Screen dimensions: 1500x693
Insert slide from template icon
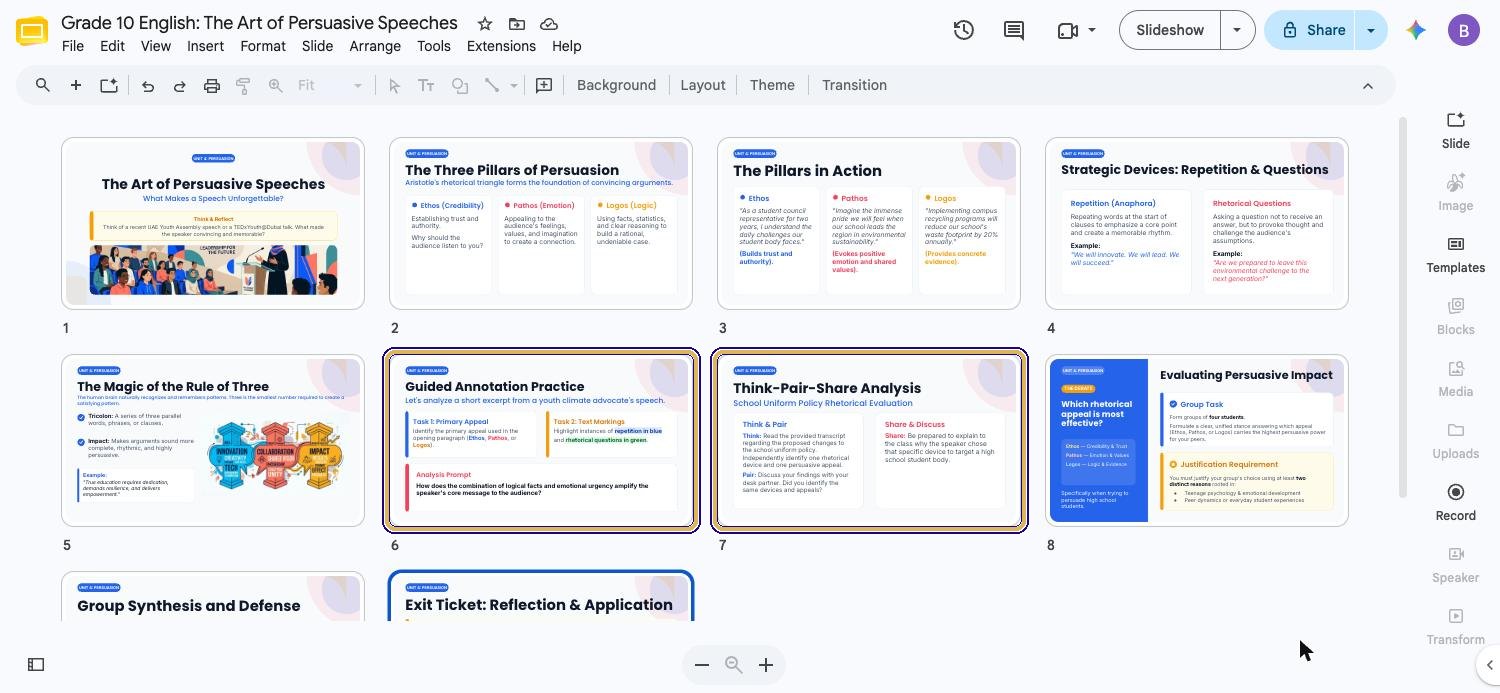[108, 85]
